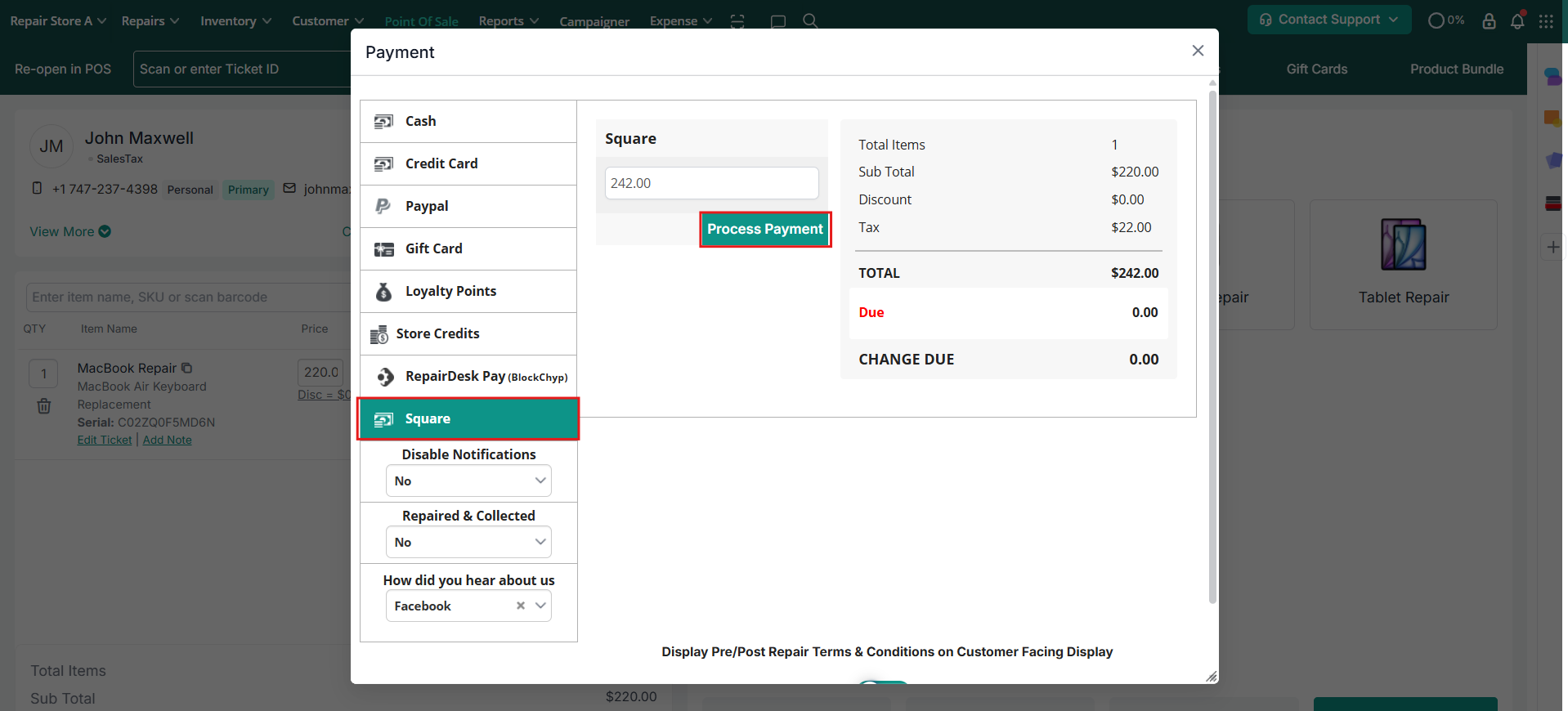Click the orange icon in right sidebar
This screenshot has width=1568, height=711.
pyautogui.click(x=1552, y=119)
